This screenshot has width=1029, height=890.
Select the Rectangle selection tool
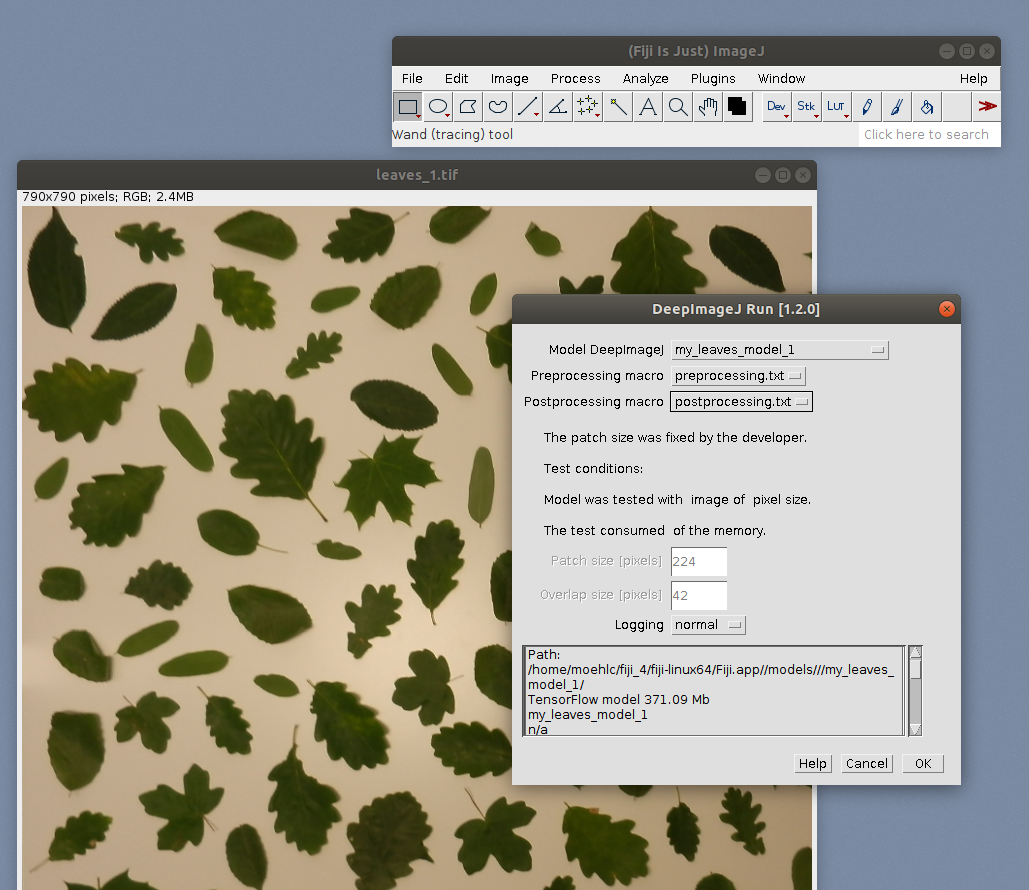tap(407, 107)
